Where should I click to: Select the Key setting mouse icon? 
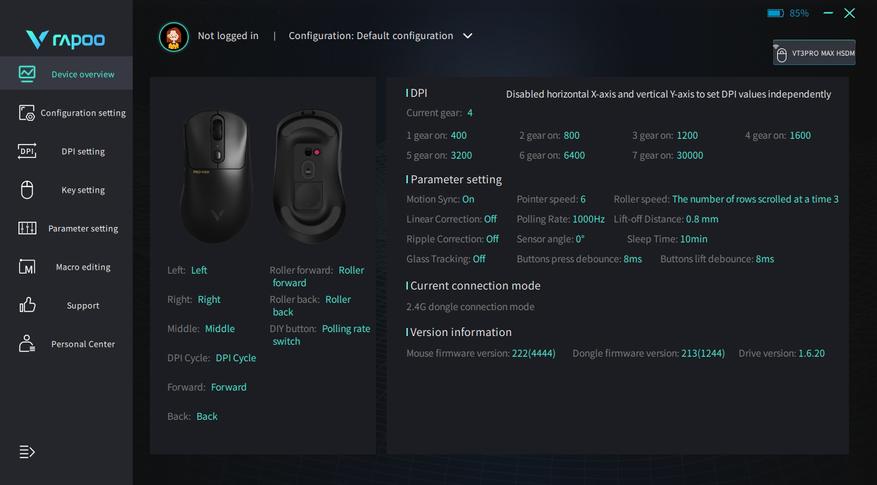coord(27,190)
